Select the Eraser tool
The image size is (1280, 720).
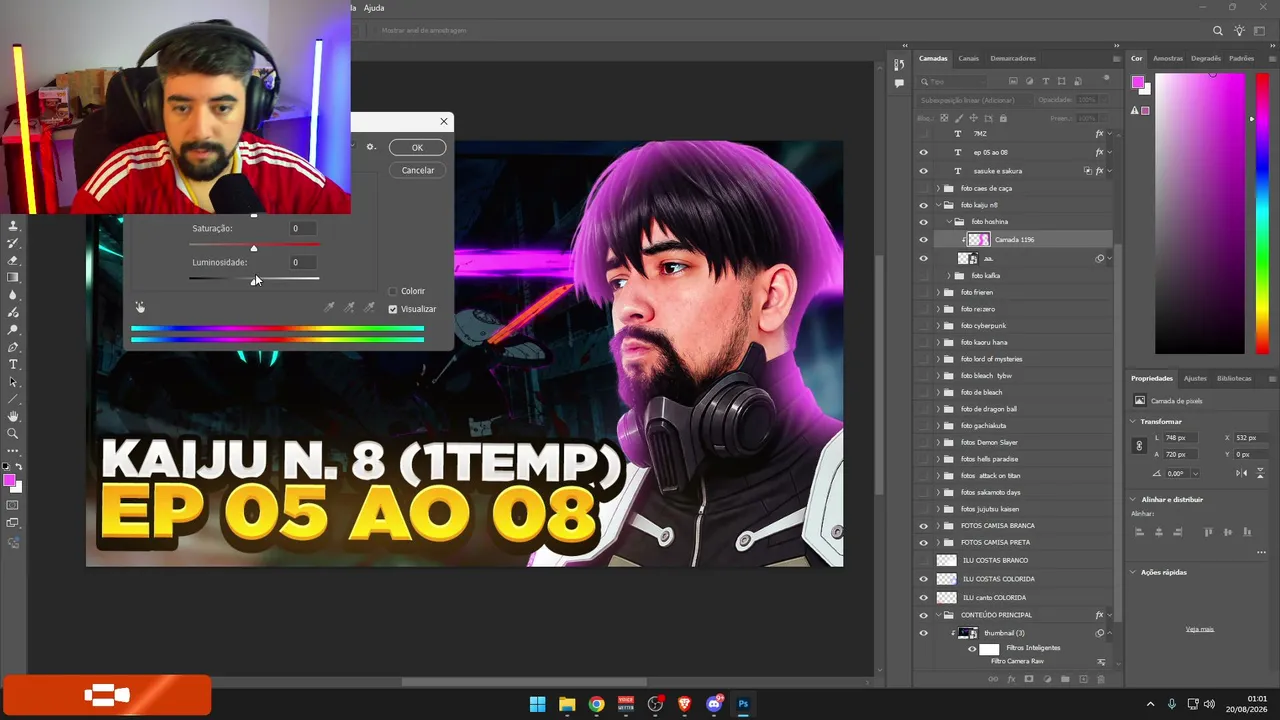click(13, 260)
